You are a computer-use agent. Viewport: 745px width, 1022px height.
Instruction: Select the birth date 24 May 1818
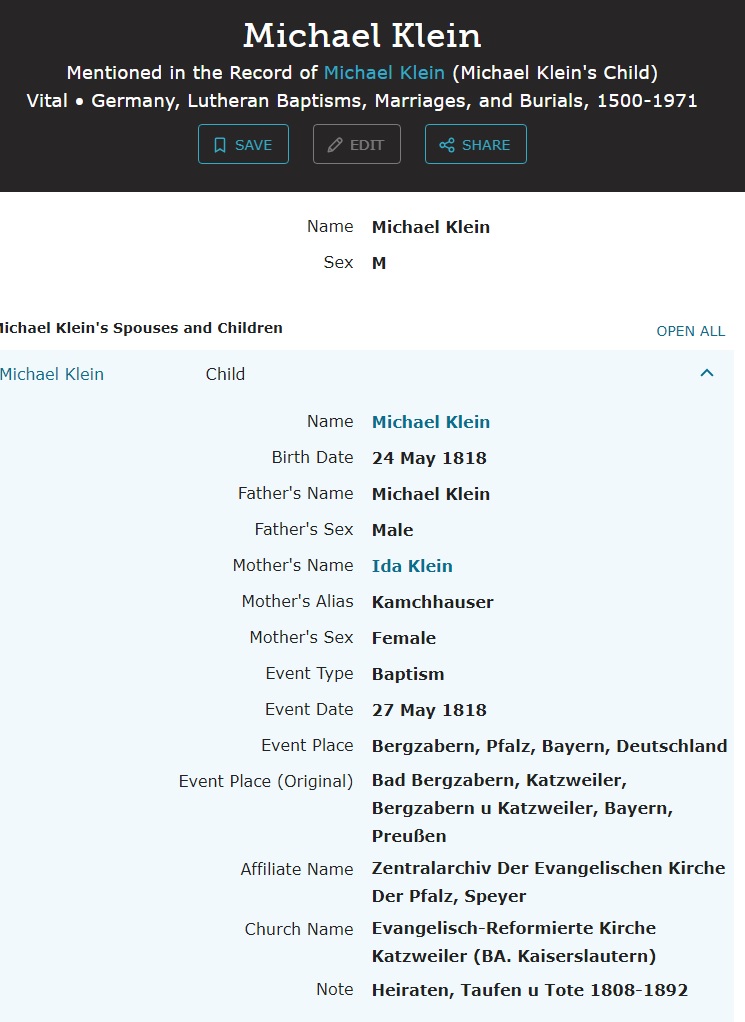[x=429, y=458]
